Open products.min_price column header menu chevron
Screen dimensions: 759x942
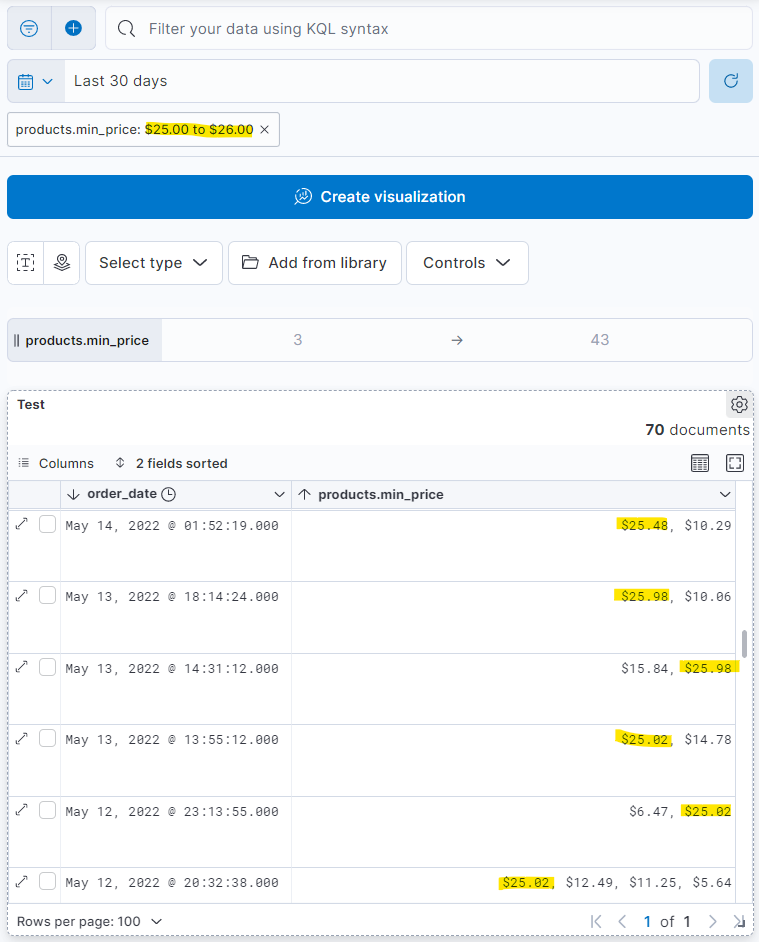coord(725,494)
